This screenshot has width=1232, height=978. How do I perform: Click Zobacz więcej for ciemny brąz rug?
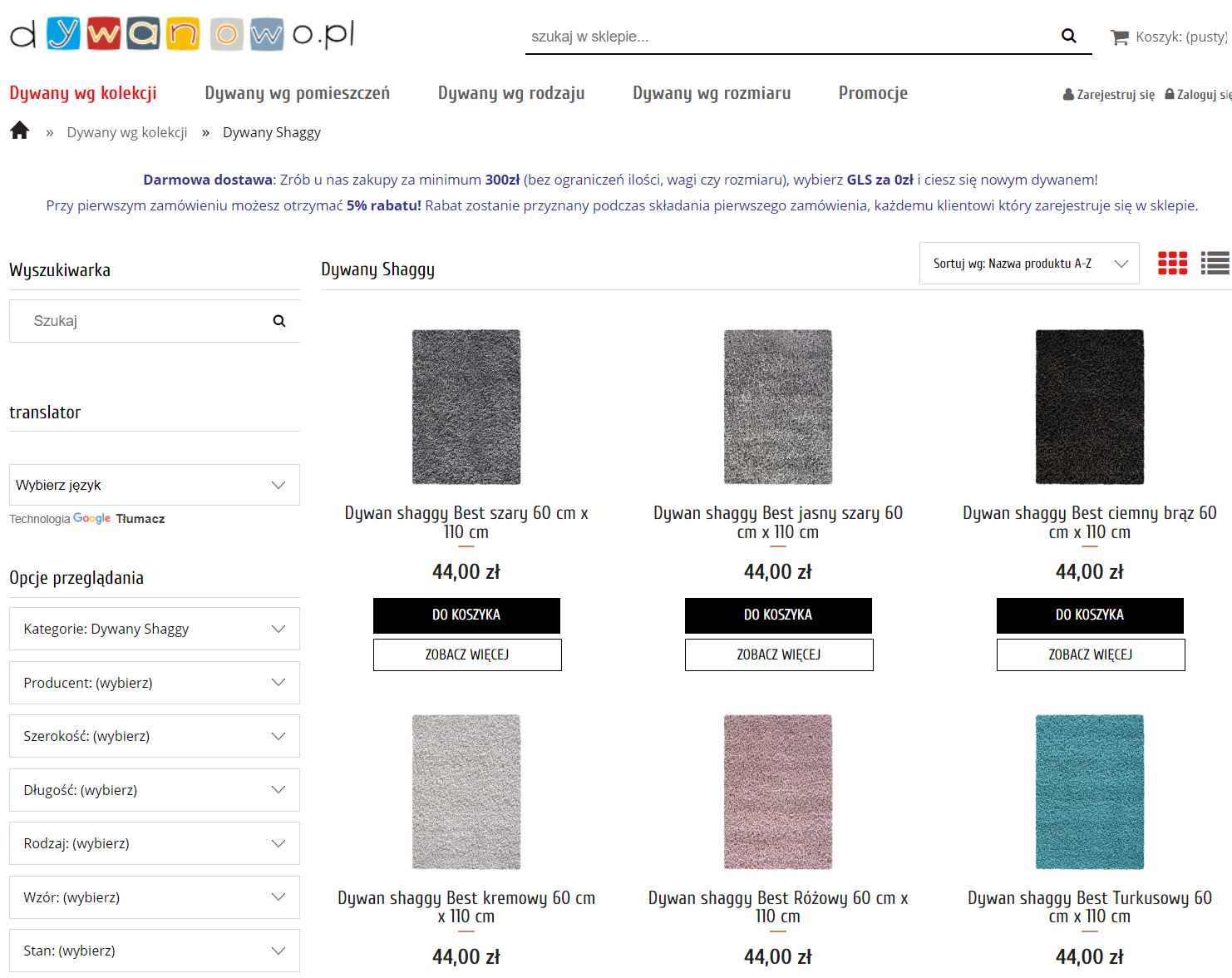[1090, 654]
